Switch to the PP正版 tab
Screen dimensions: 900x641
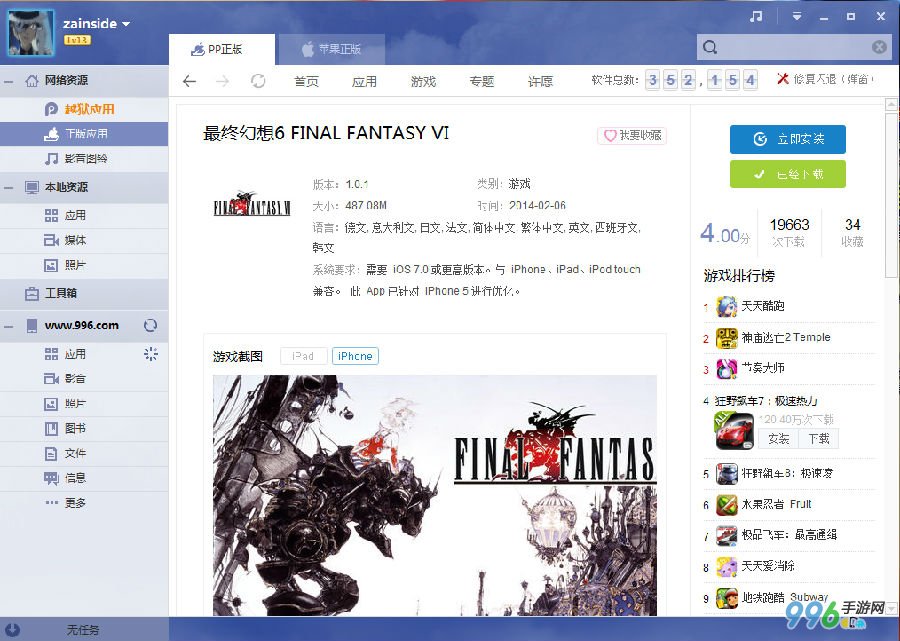[x=222, y=49]
